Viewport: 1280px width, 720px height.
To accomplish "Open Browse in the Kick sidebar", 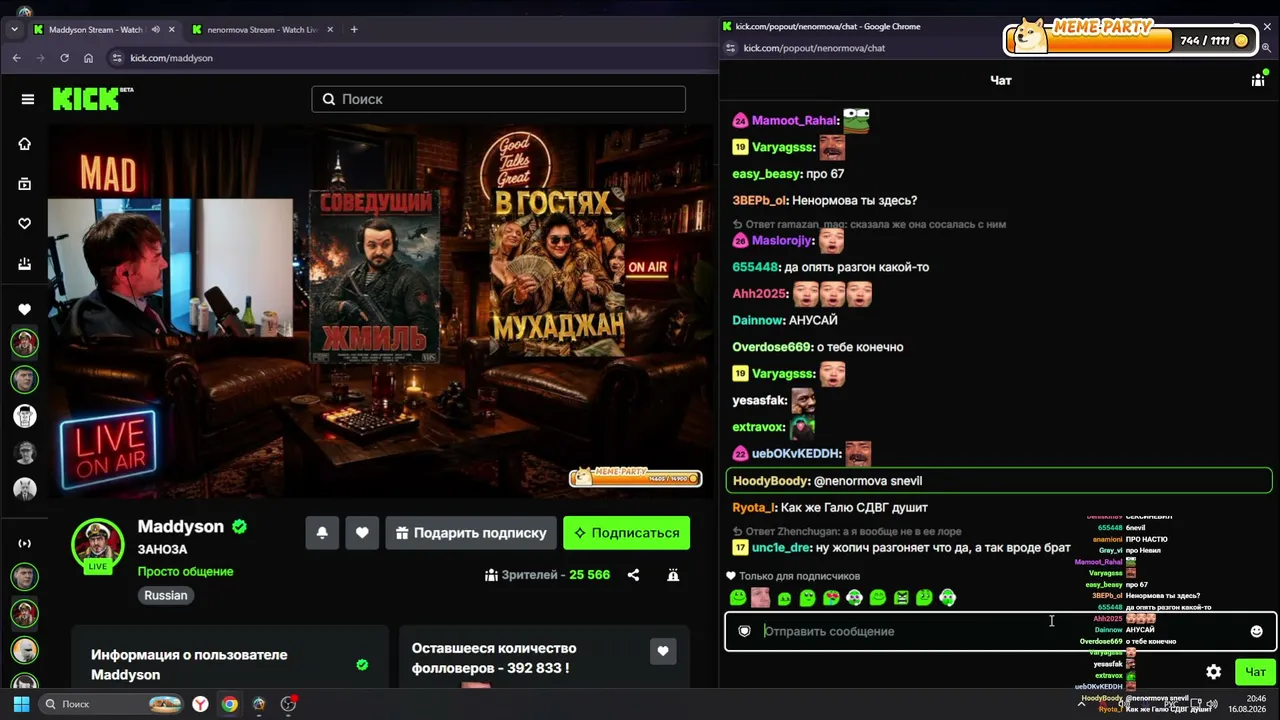I will coord(25,184).
